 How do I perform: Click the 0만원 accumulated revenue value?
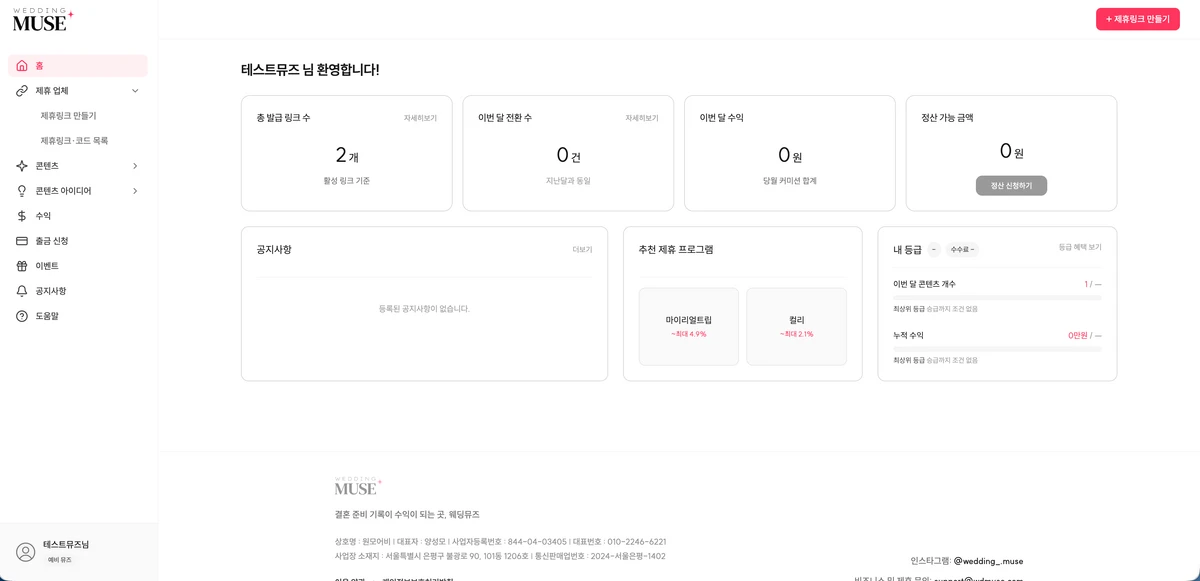pyautogui.click(x=1078, y=336)
